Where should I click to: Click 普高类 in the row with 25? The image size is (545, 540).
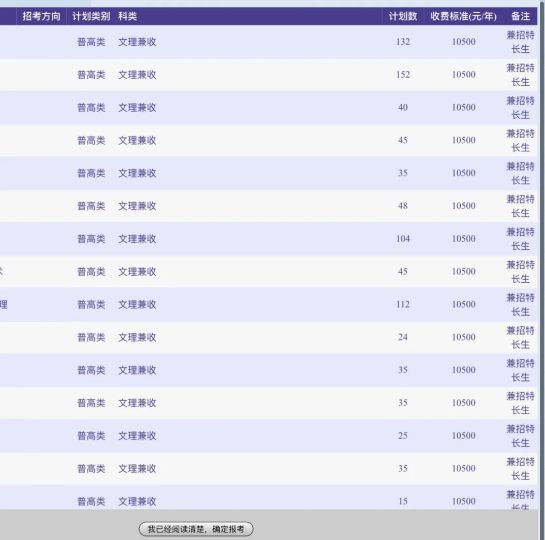click(91, 436)
